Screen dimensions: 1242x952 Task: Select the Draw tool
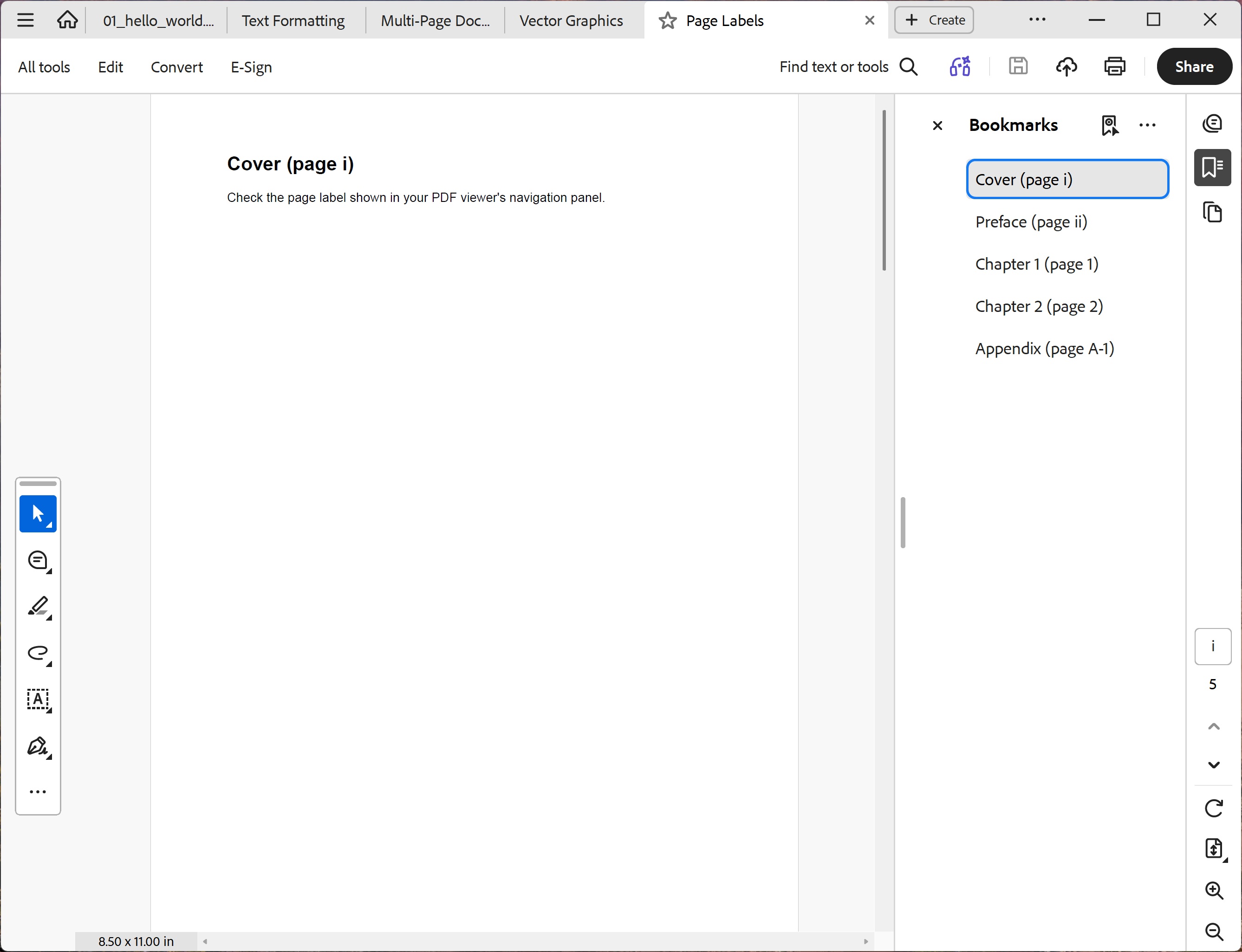pyautogui.click(x=38, y=654)
